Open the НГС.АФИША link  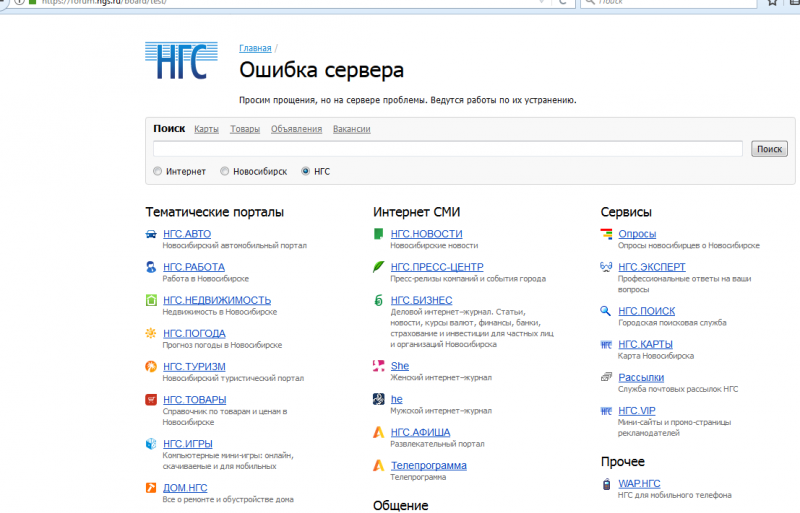420,432
